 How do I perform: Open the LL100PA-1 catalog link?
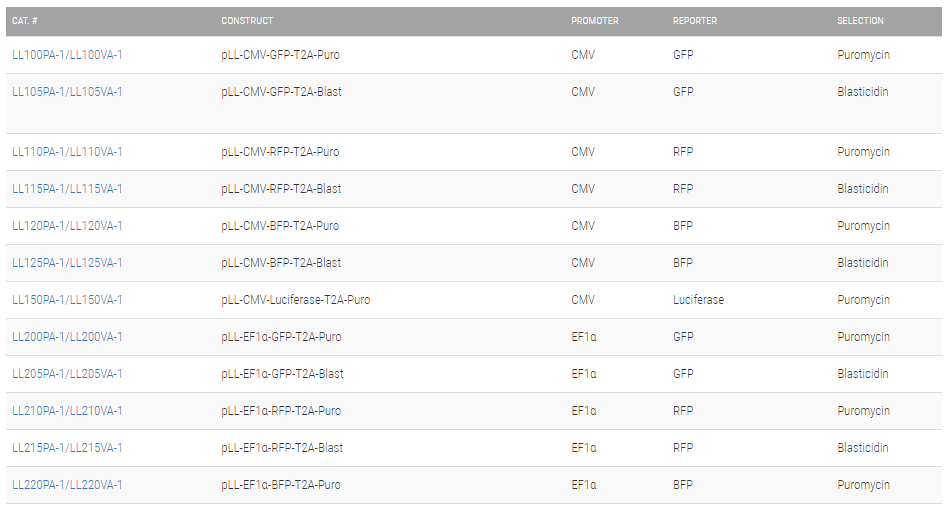coord(38,55)
